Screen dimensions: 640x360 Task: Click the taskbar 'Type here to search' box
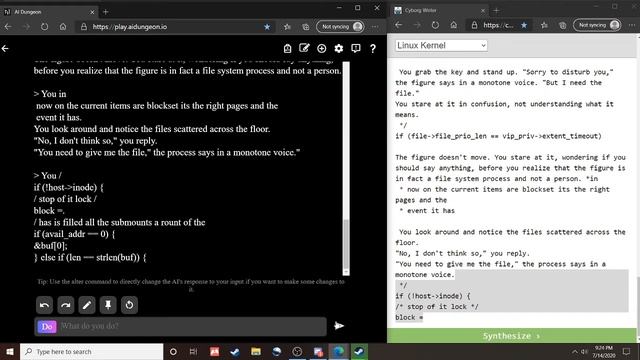point(91,351)
